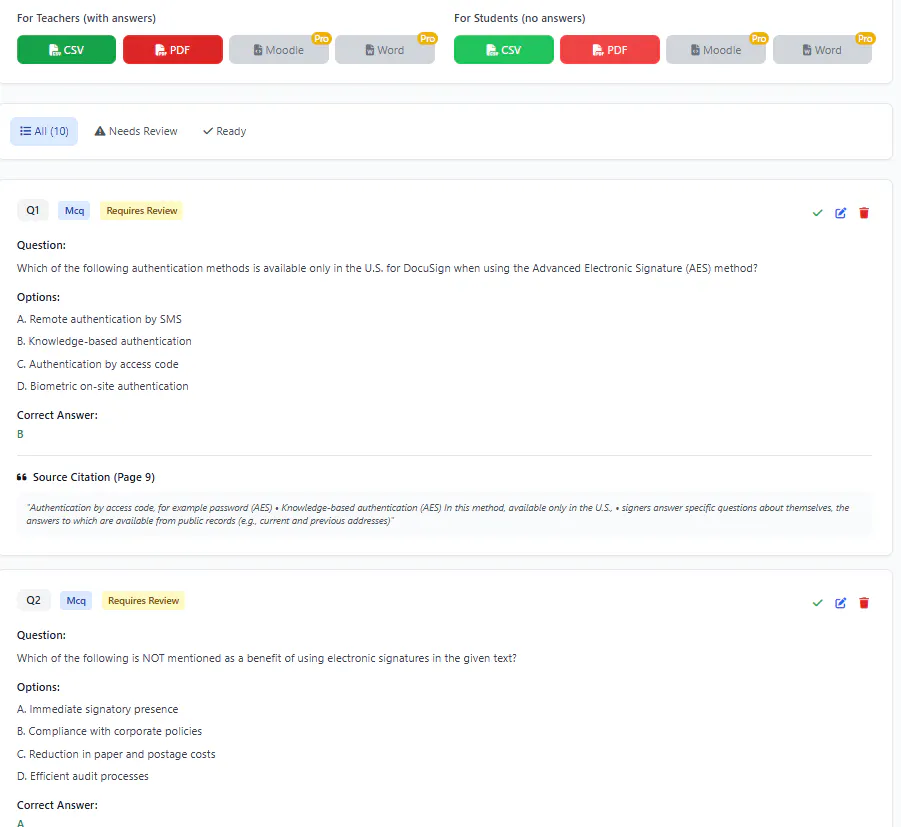Edit question Q2 with the pencil icon
This screenshot has width=901, height=827.
click(840, 603)
